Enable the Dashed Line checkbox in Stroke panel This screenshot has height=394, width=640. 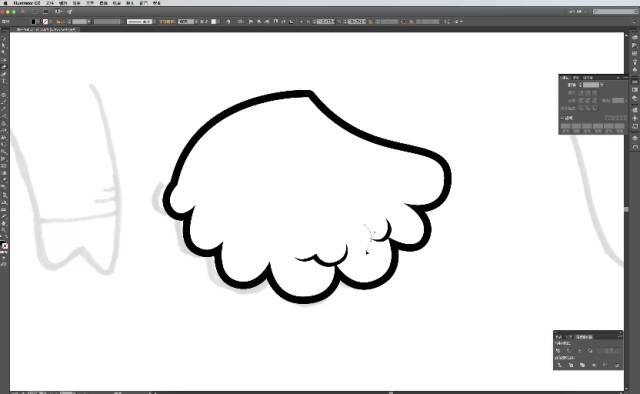(562, 118)
